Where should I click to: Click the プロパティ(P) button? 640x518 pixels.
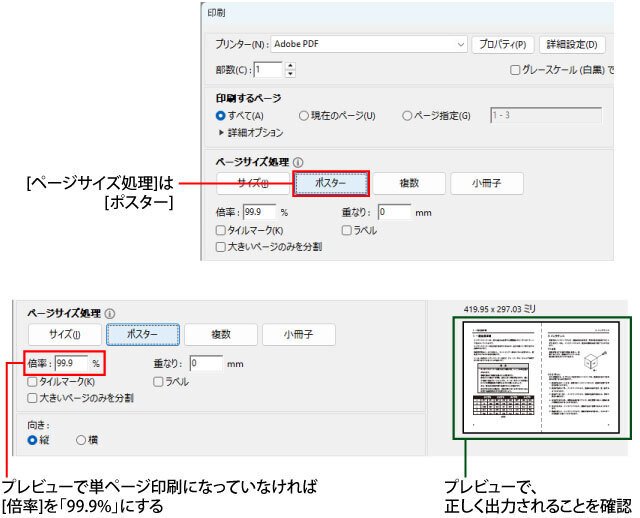pos(502,44)
